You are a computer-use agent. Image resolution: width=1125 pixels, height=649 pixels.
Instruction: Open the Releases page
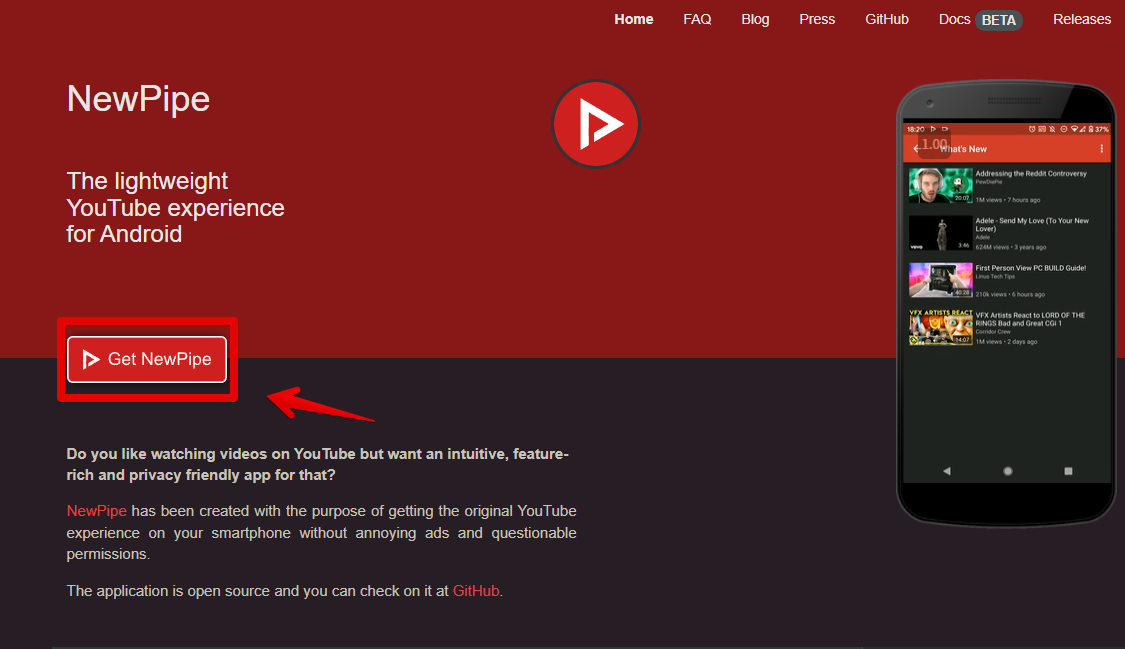(1081, 19)
